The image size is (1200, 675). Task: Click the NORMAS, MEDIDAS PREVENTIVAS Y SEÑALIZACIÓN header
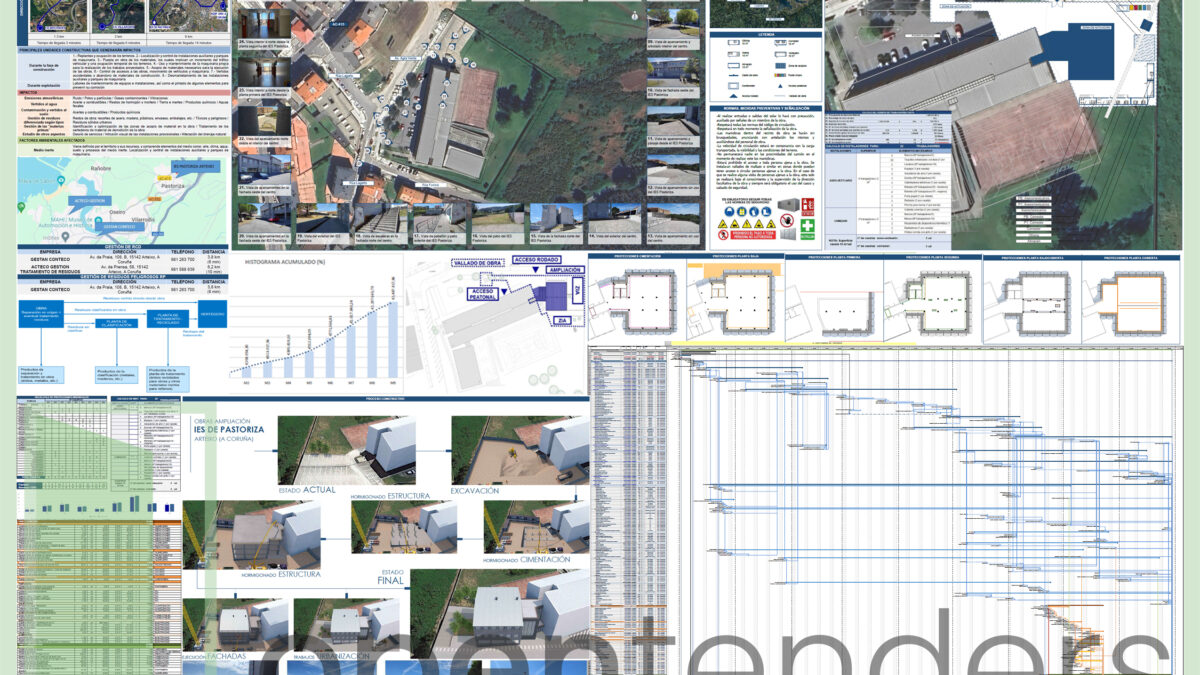click(x=766, y=106)
